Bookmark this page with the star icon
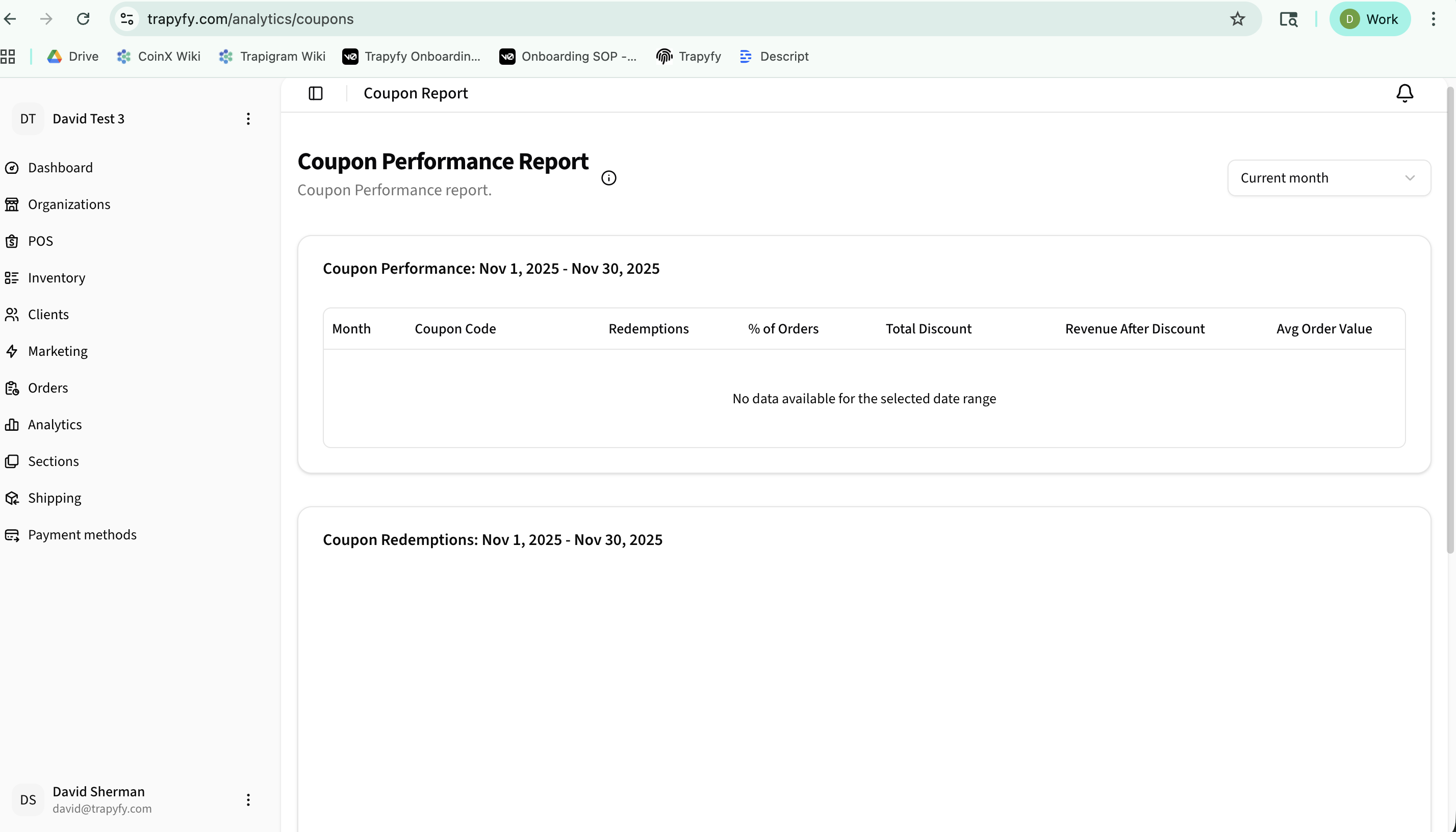 coord(1237,19)
